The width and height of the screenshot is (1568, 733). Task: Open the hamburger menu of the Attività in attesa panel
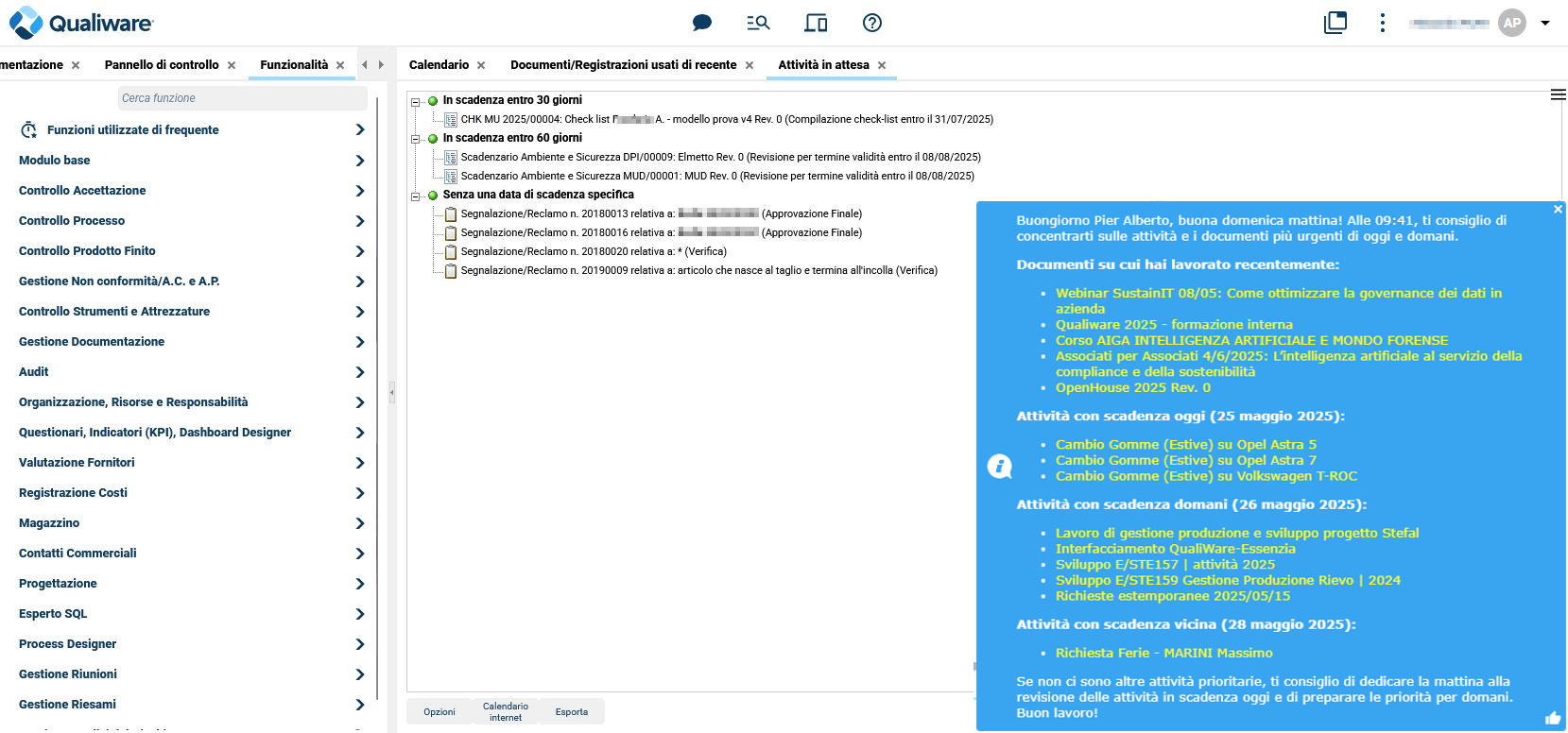pos(1558,94)
